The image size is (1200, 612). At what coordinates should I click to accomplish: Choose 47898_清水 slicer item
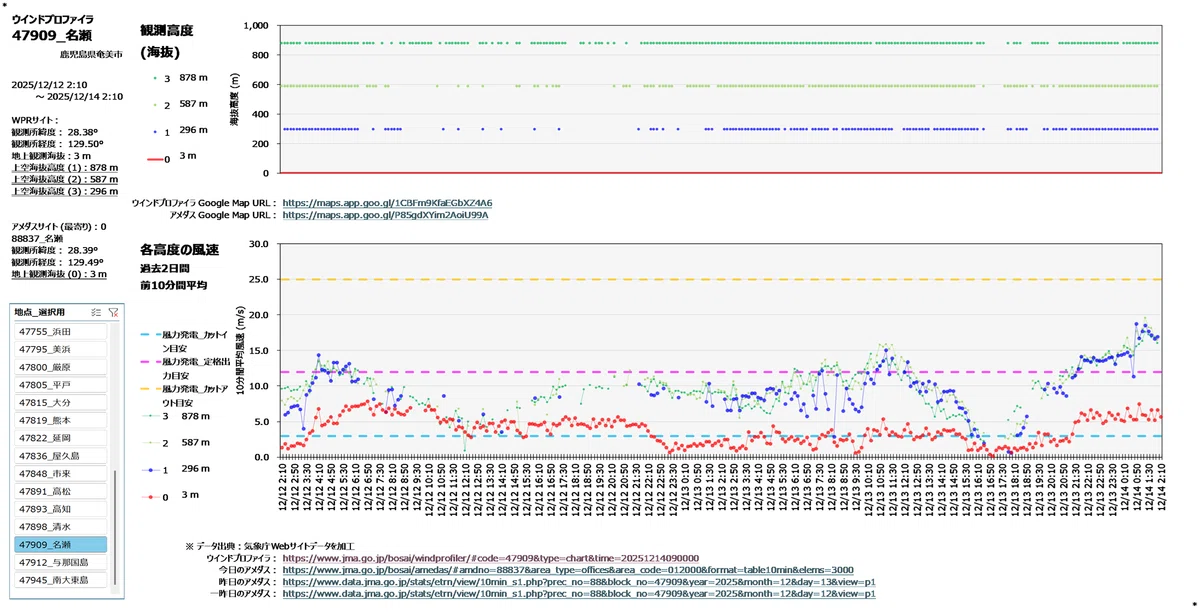[x=61, y=526]
